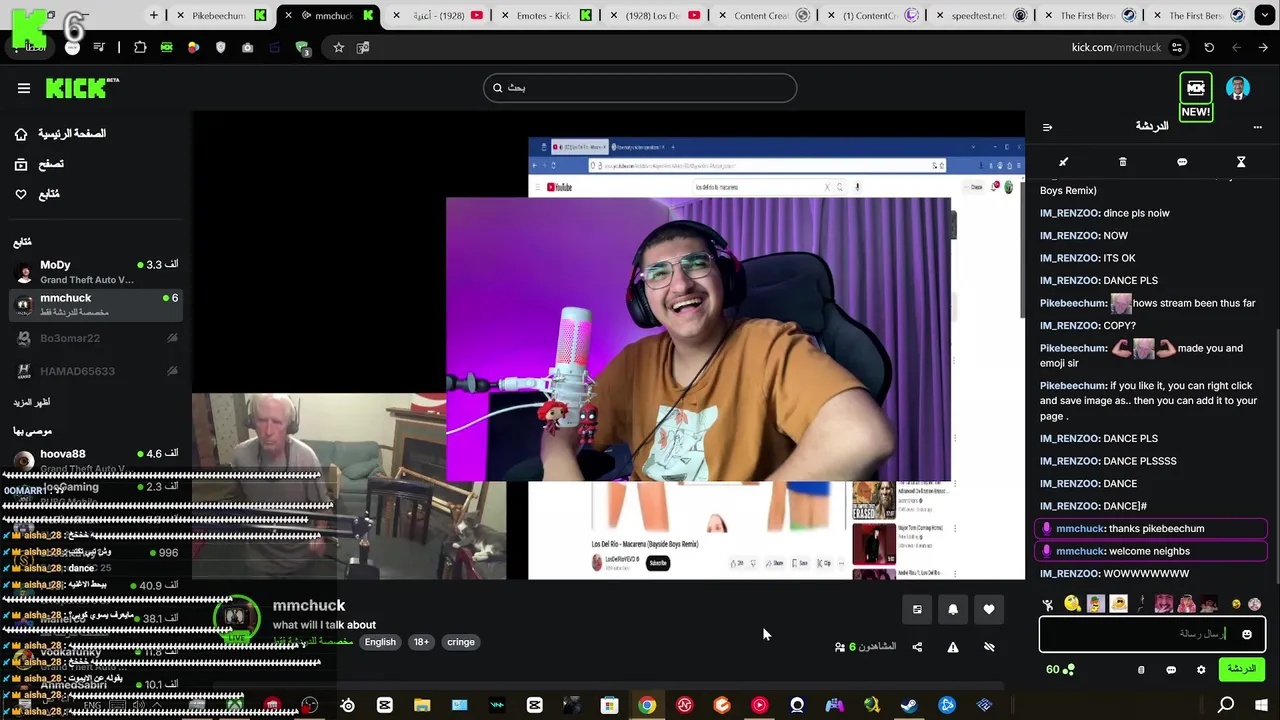Open the browser extensions puzzle icon

[x=140, y=48]
